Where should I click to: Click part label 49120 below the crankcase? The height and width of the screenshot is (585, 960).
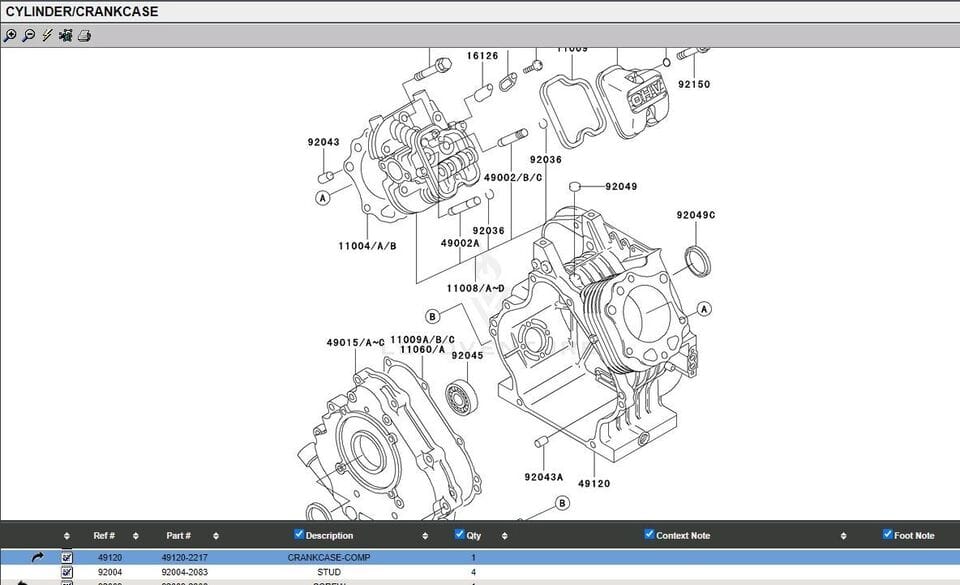592,484
